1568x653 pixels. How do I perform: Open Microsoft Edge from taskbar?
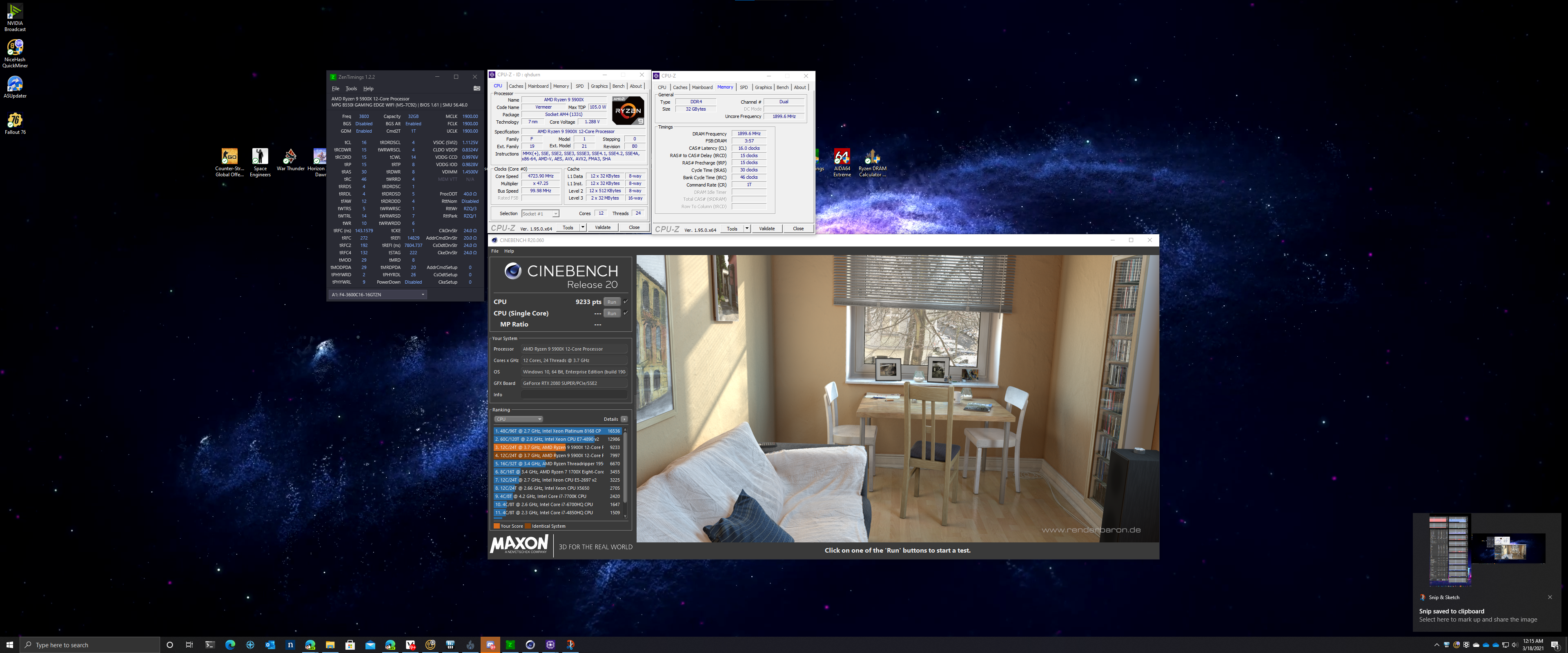[229, 644]
